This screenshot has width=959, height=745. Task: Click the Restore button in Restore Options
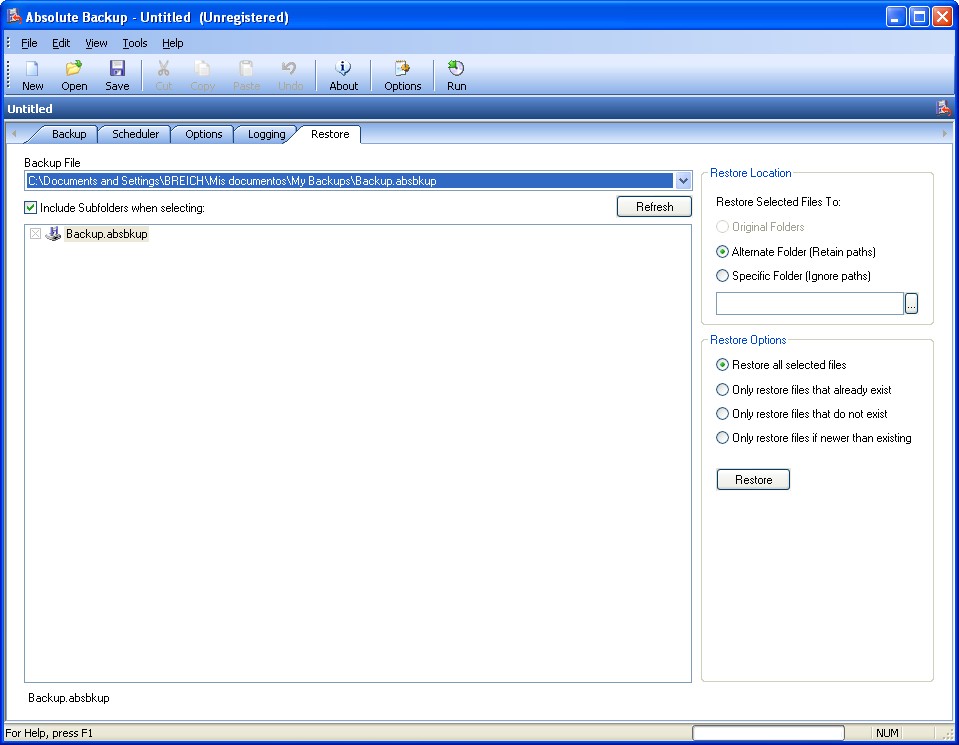(x=753, y=480)
